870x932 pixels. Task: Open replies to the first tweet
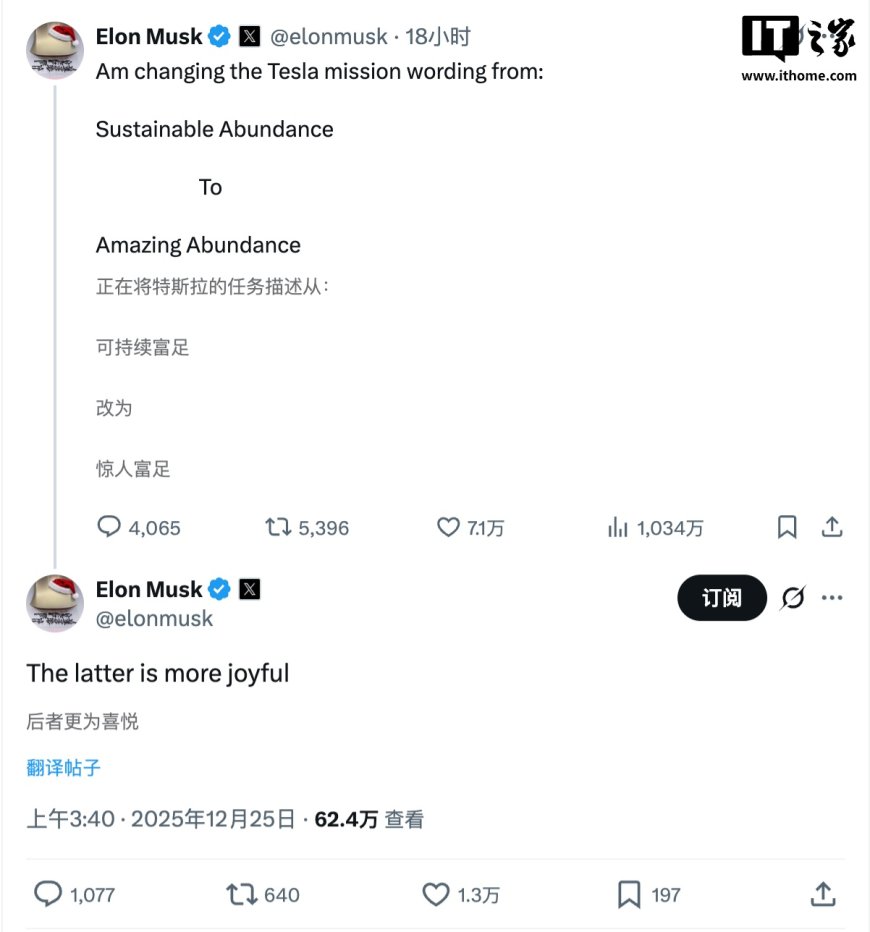110,527
